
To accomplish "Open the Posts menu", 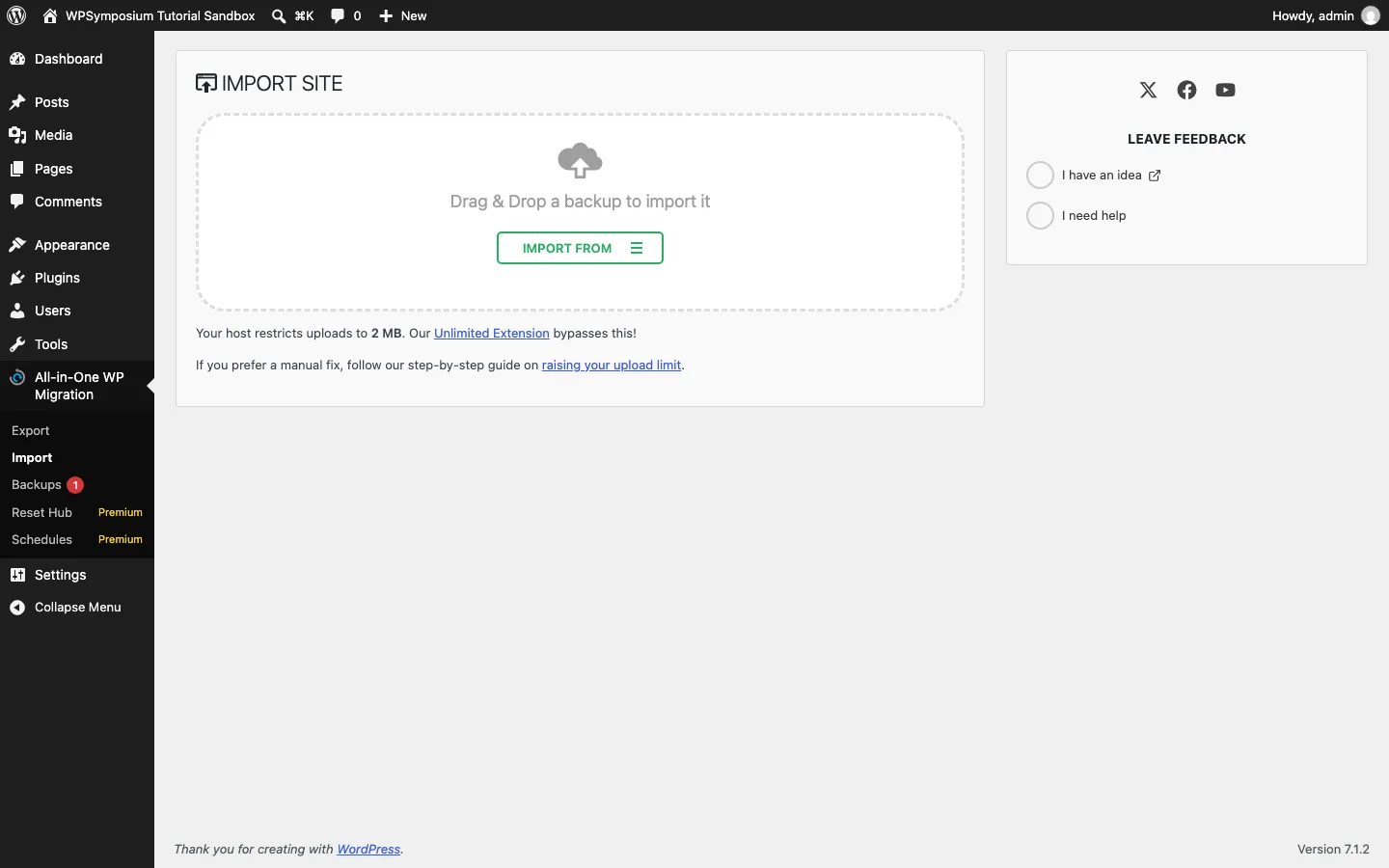I will coord(77,102).
